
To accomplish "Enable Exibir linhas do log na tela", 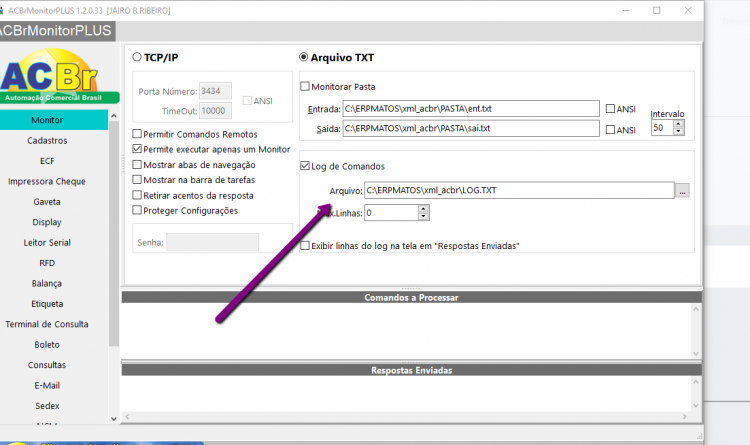I will pos(305,245).
